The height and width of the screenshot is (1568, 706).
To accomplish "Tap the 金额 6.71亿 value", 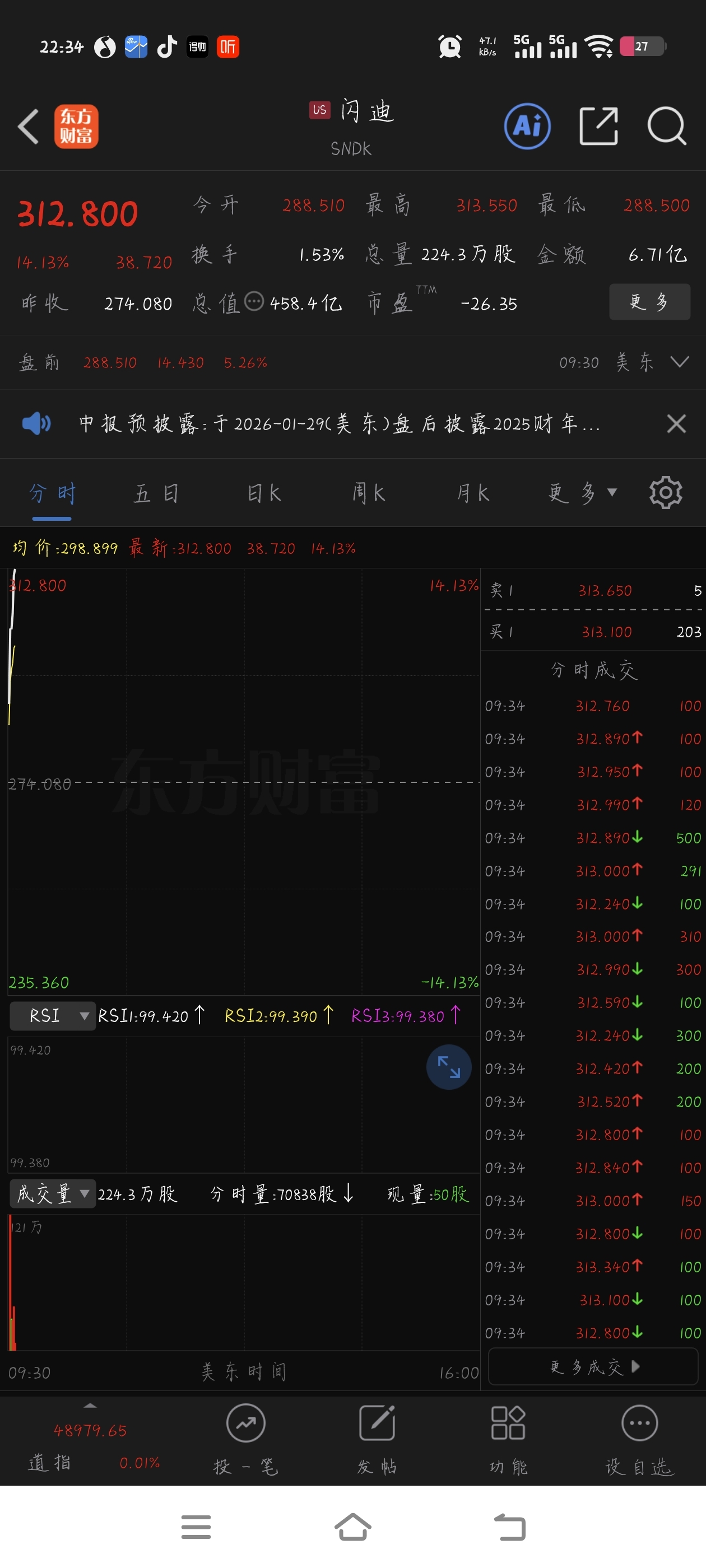I will [x=658, y=254].
